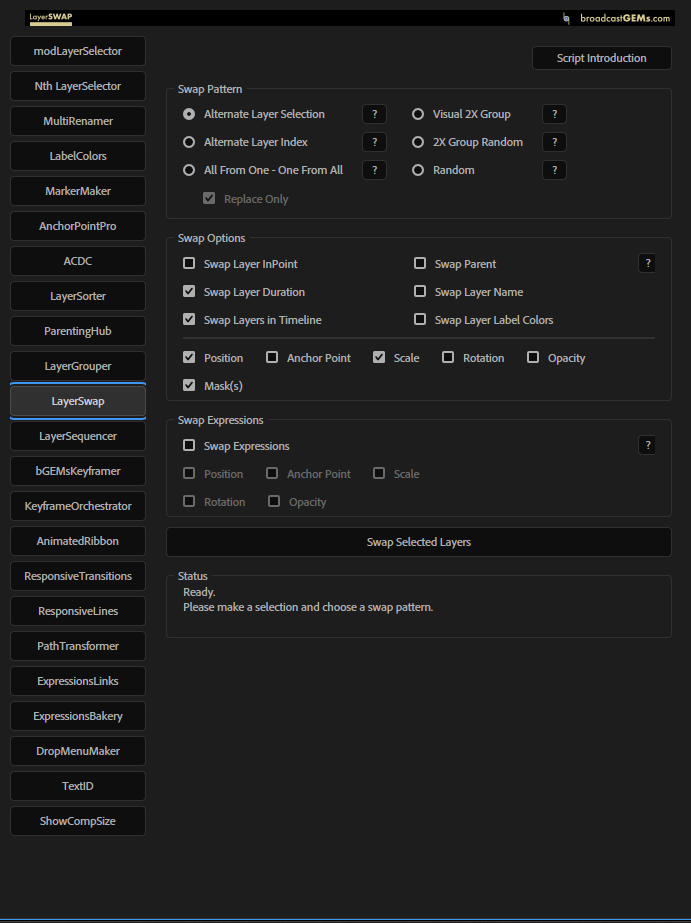Image resolution: width=691 pixels, height=923 pixels.
Task: Click Swap Expressions help question mark
Action: pyautogui.click(x=647, y=445)
